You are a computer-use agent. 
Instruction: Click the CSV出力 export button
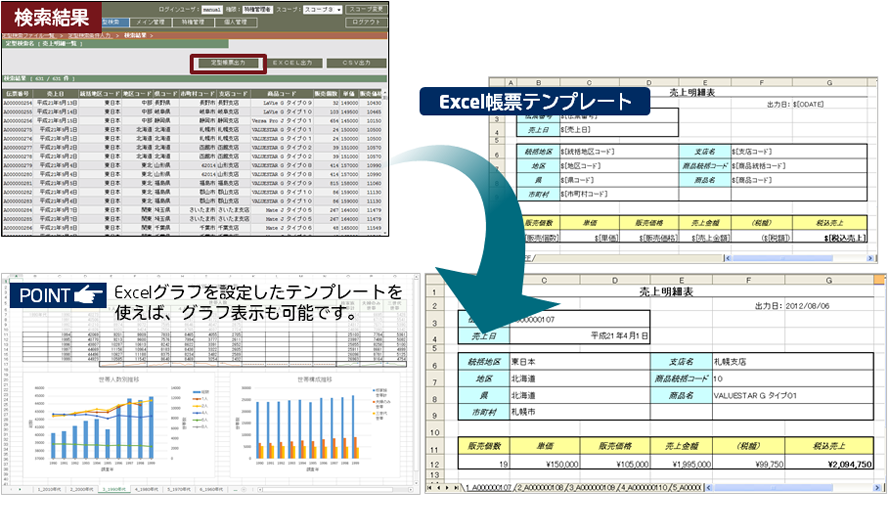pos(356,63)
